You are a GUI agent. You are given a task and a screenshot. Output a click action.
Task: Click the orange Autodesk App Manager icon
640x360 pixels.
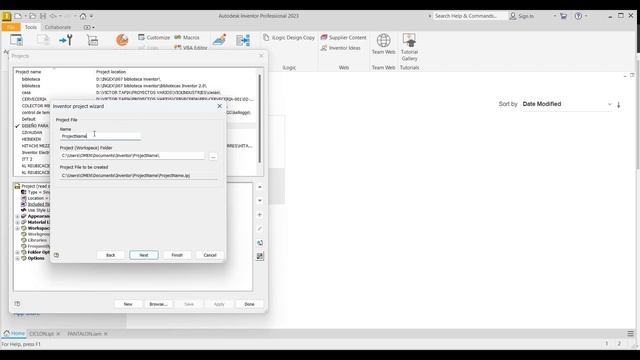[x=122, y=40]
